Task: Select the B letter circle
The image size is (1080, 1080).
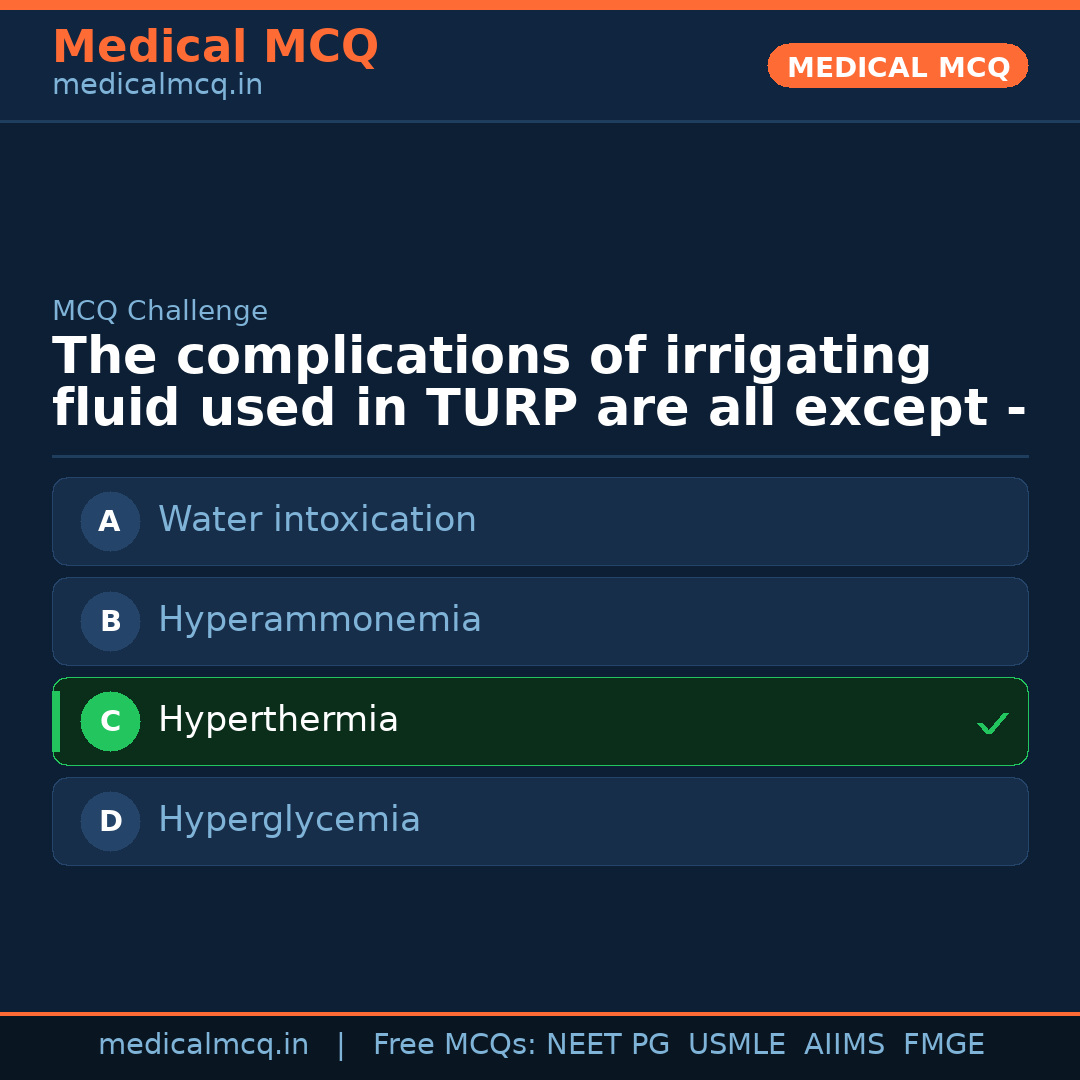Action: (110, 621)
